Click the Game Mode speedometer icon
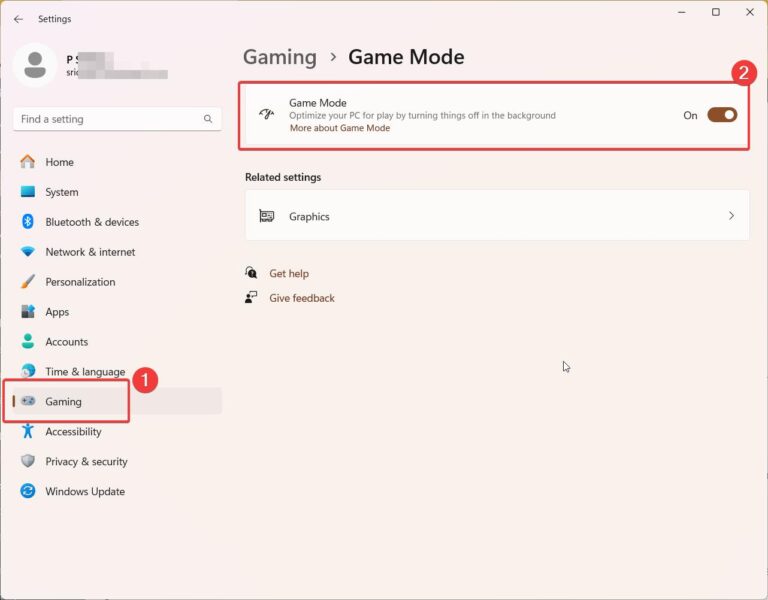 266,115
